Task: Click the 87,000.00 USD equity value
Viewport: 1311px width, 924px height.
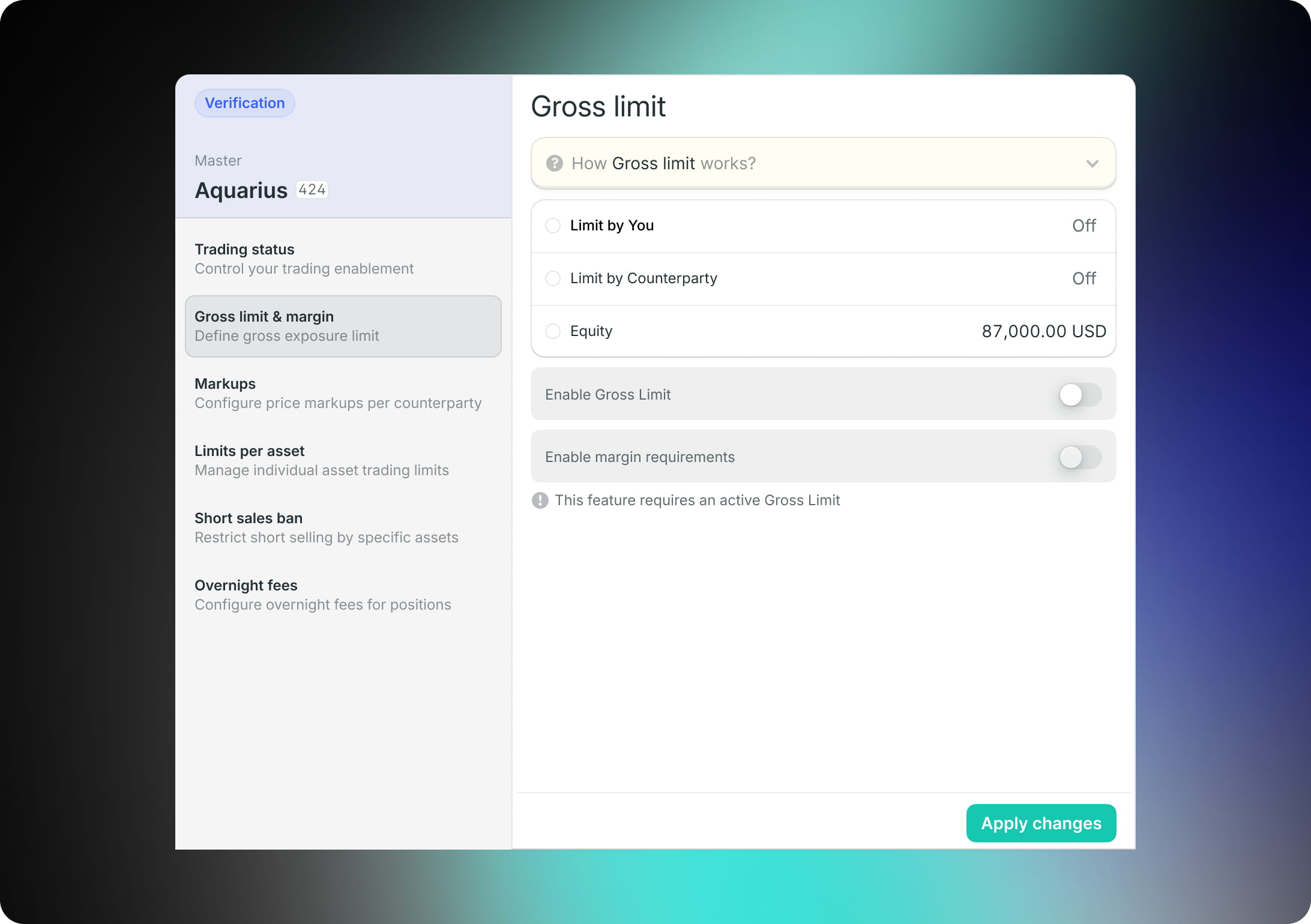Action: point(1043,331)
